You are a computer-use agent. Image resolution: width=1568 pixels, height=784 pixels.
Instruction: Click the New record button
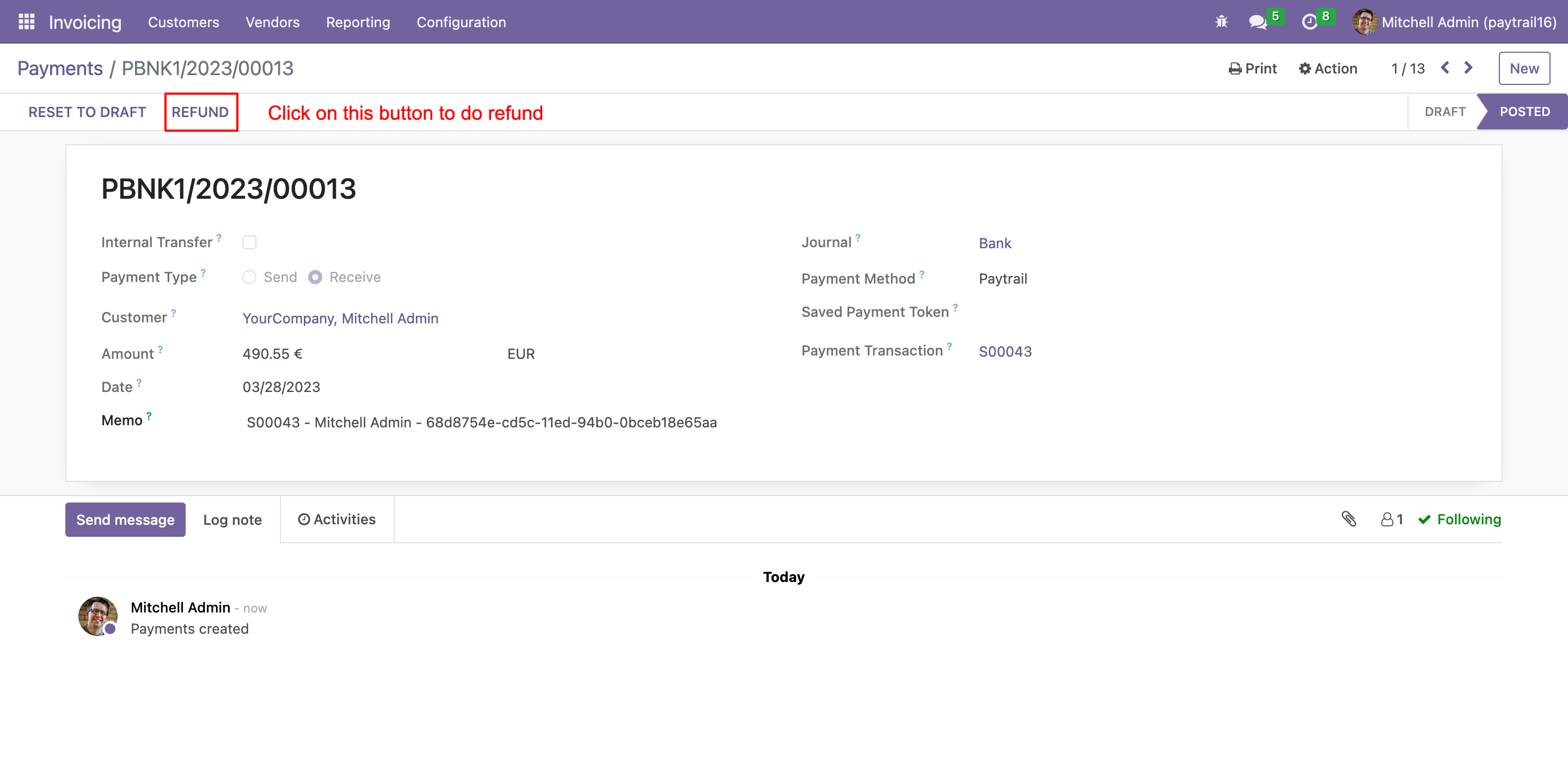1524,68
